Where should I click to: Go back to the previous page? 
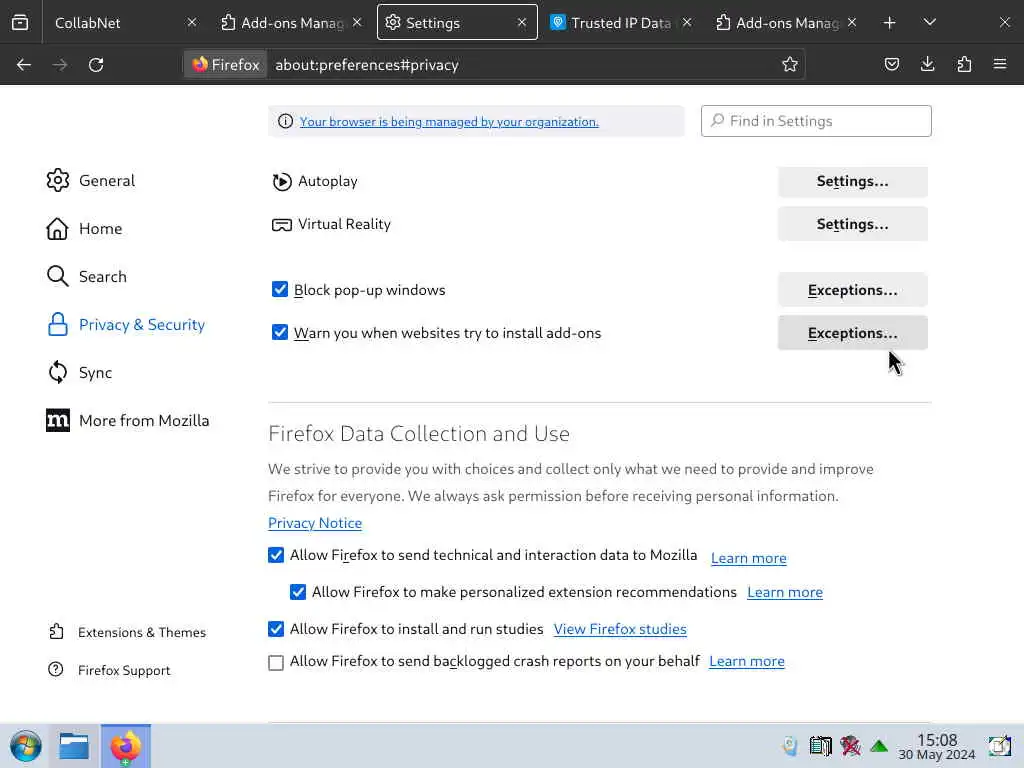click(x=24, y=65)
